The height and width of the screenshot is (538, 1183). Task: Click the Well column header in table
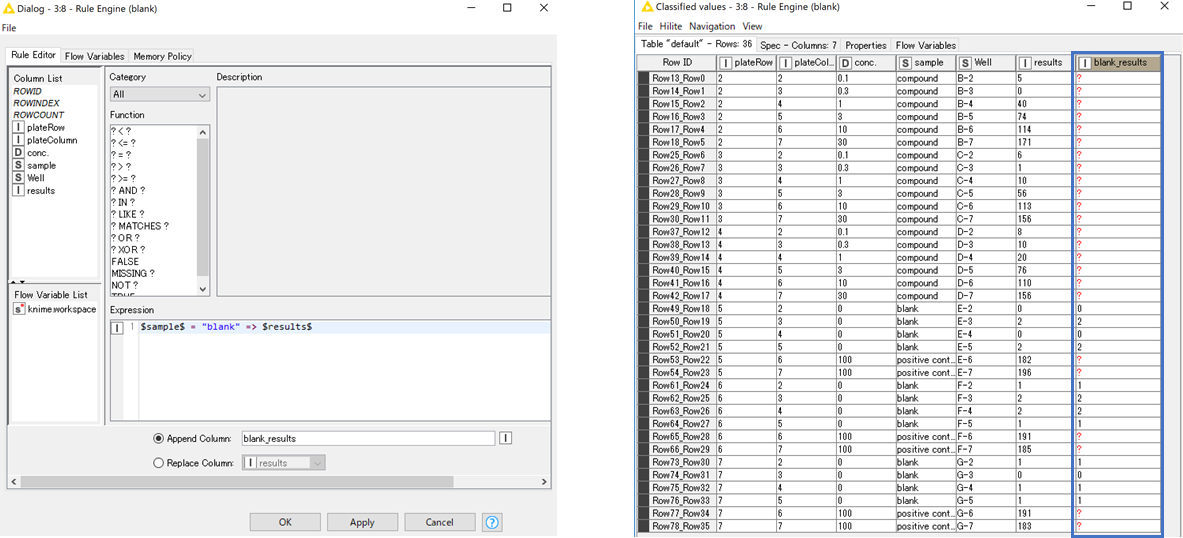[x=985, y=63]
